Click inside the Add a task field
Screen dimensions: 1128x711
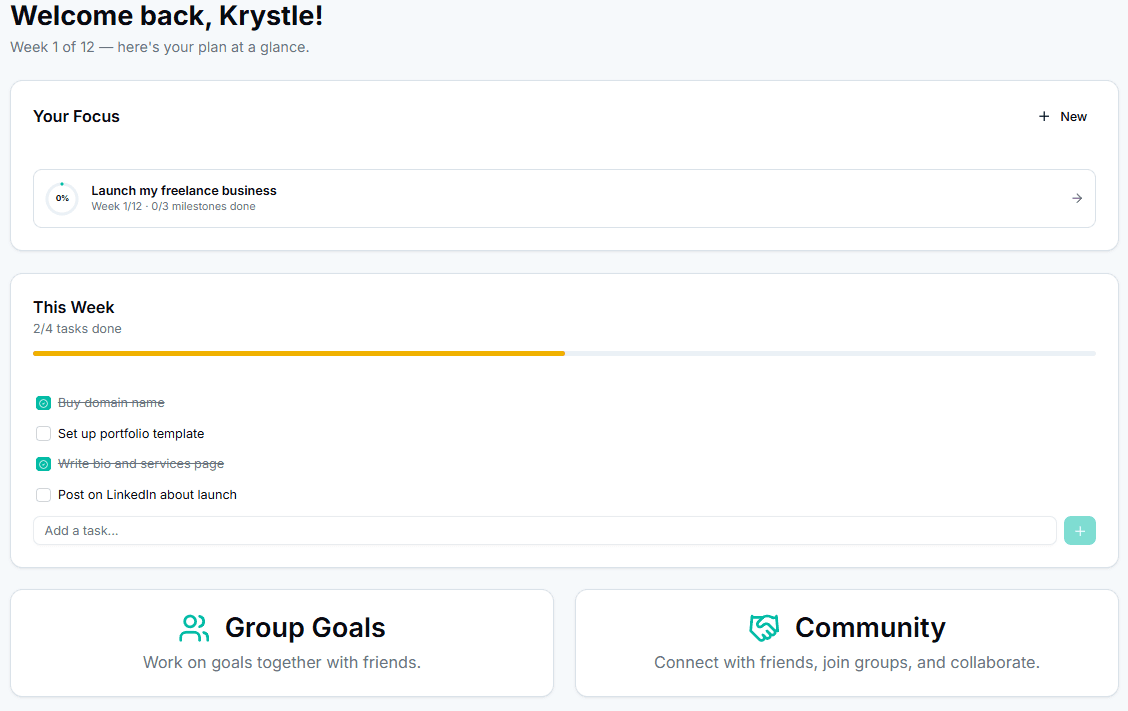[x=400, y=530]
